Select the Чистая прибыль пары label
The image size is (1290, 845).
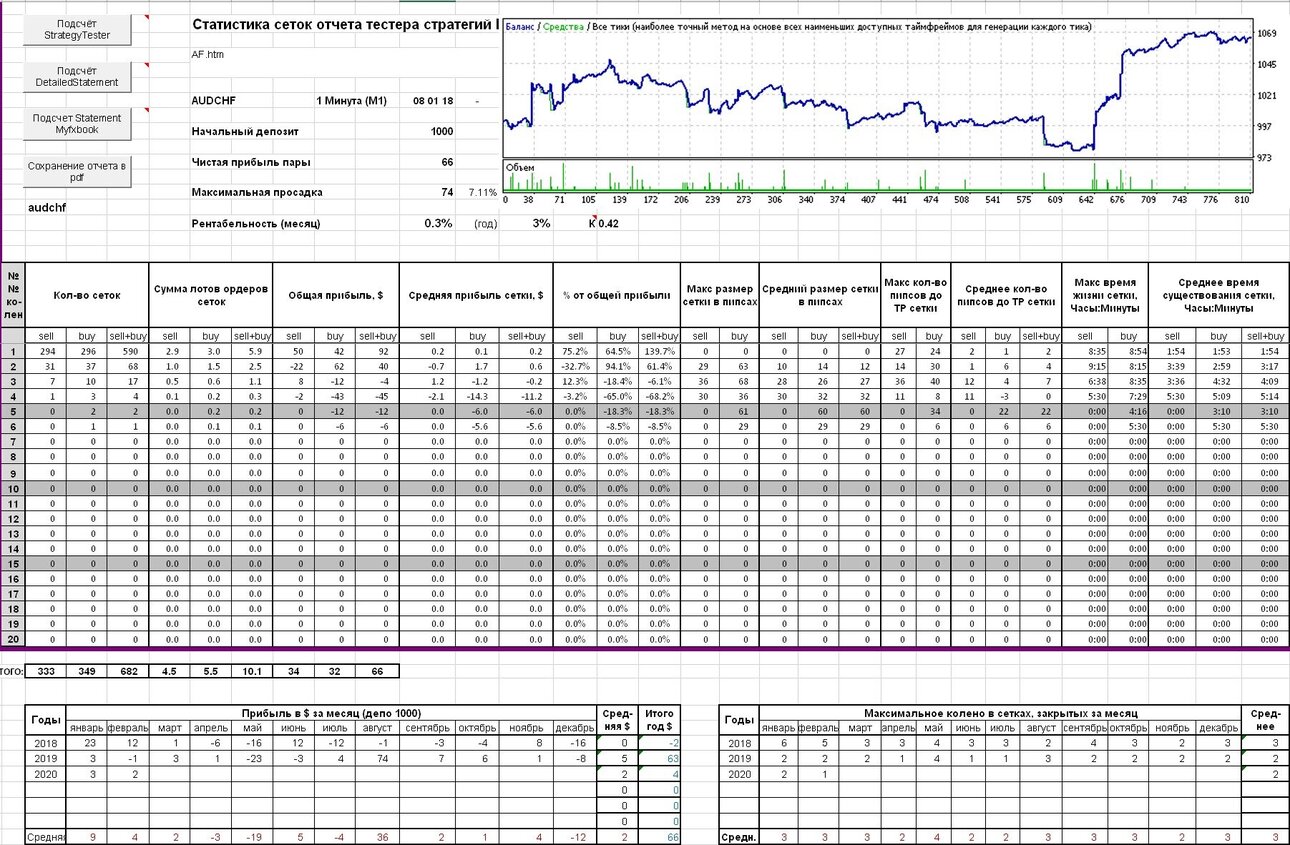pos(250,162)
